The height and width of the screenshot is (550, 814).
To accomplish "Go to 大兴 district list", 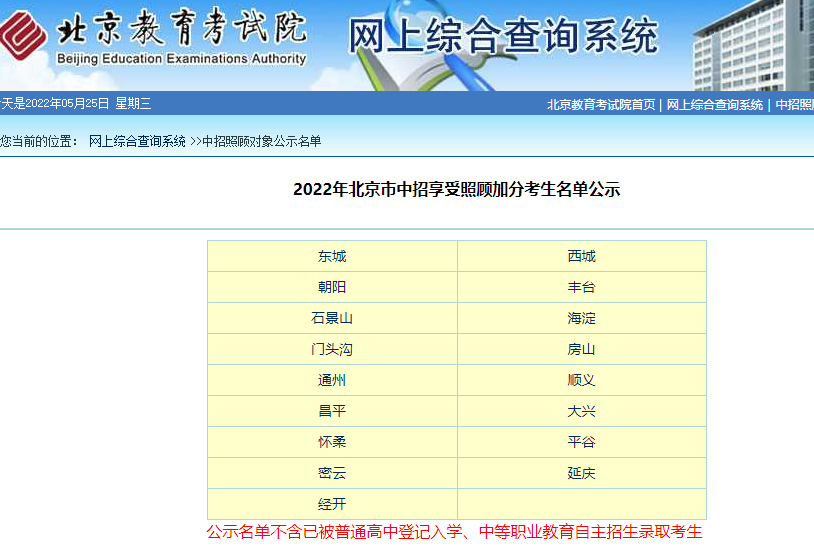I will tap(581, 411).
